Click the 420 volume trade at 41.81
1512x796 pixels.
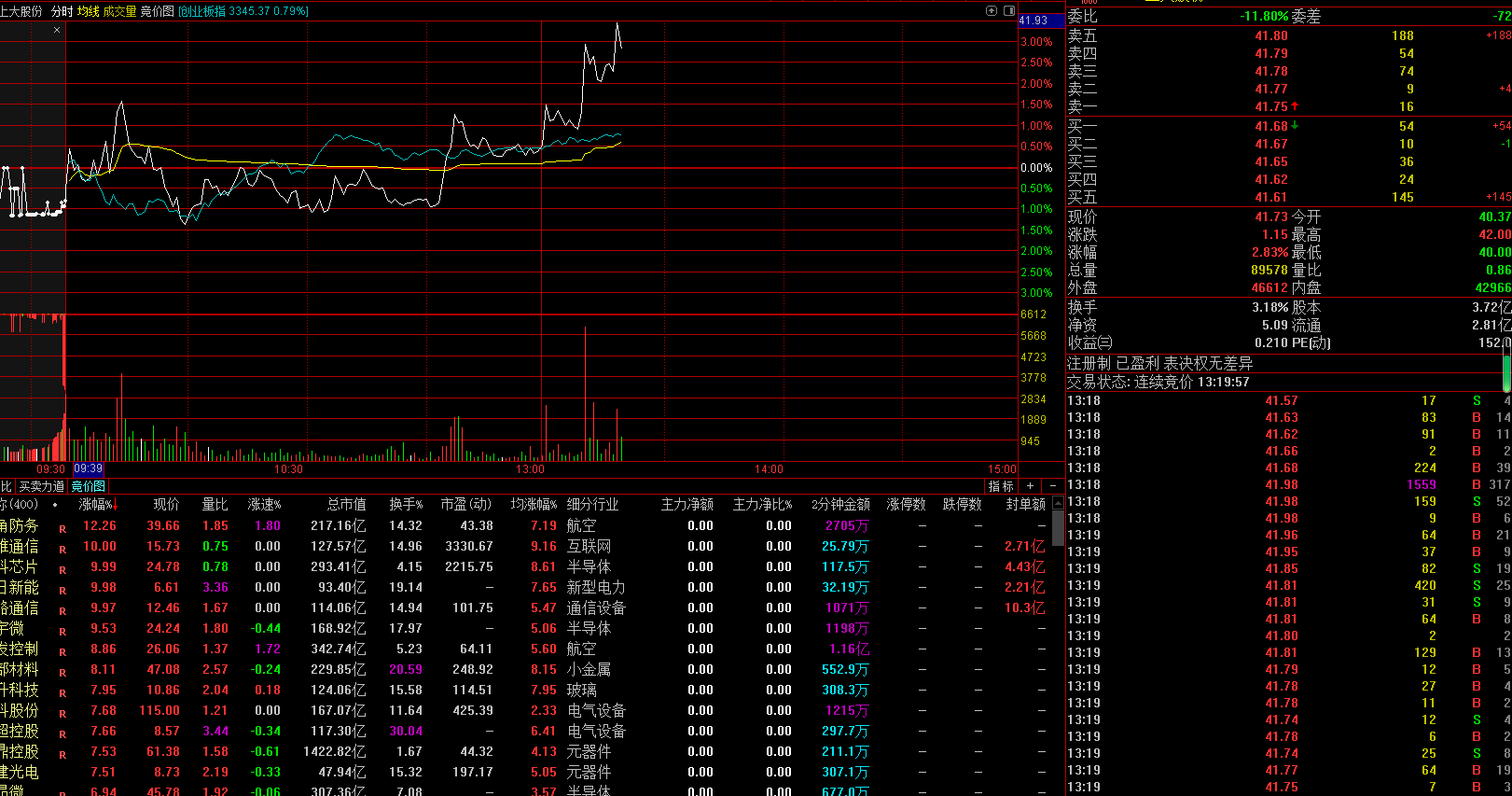tap(1425, 585)
